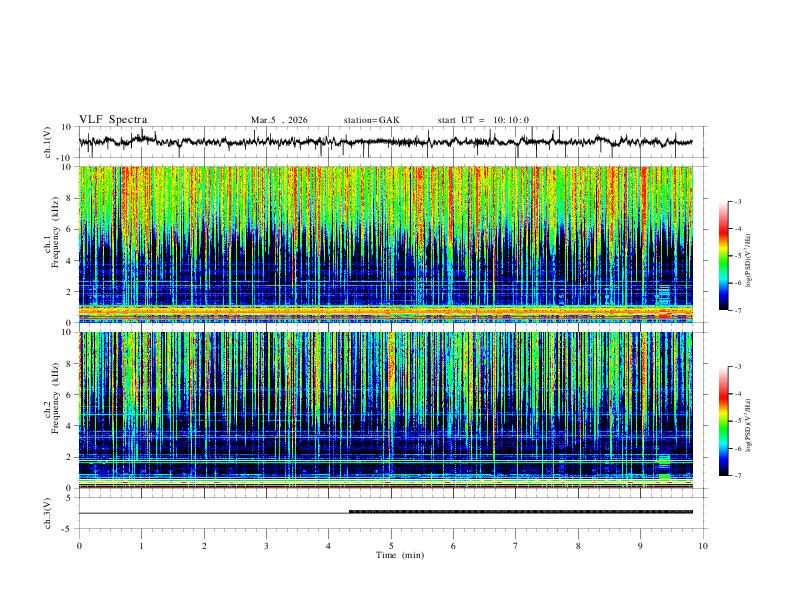This screenshot has width=792, height=612.
Task: Click inside the ch.1 spectrogram panel
Action: tap(386, 244)
